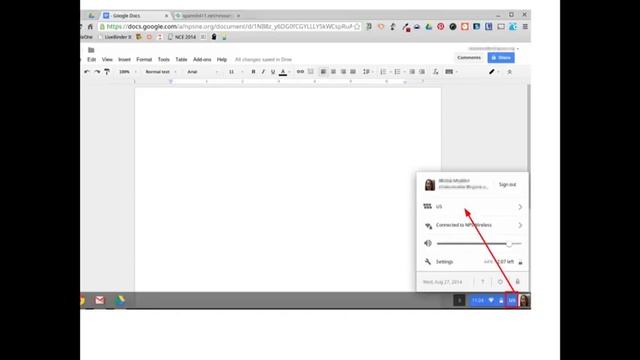
Task: Open the Edit menu
Action: coord(91,60)
